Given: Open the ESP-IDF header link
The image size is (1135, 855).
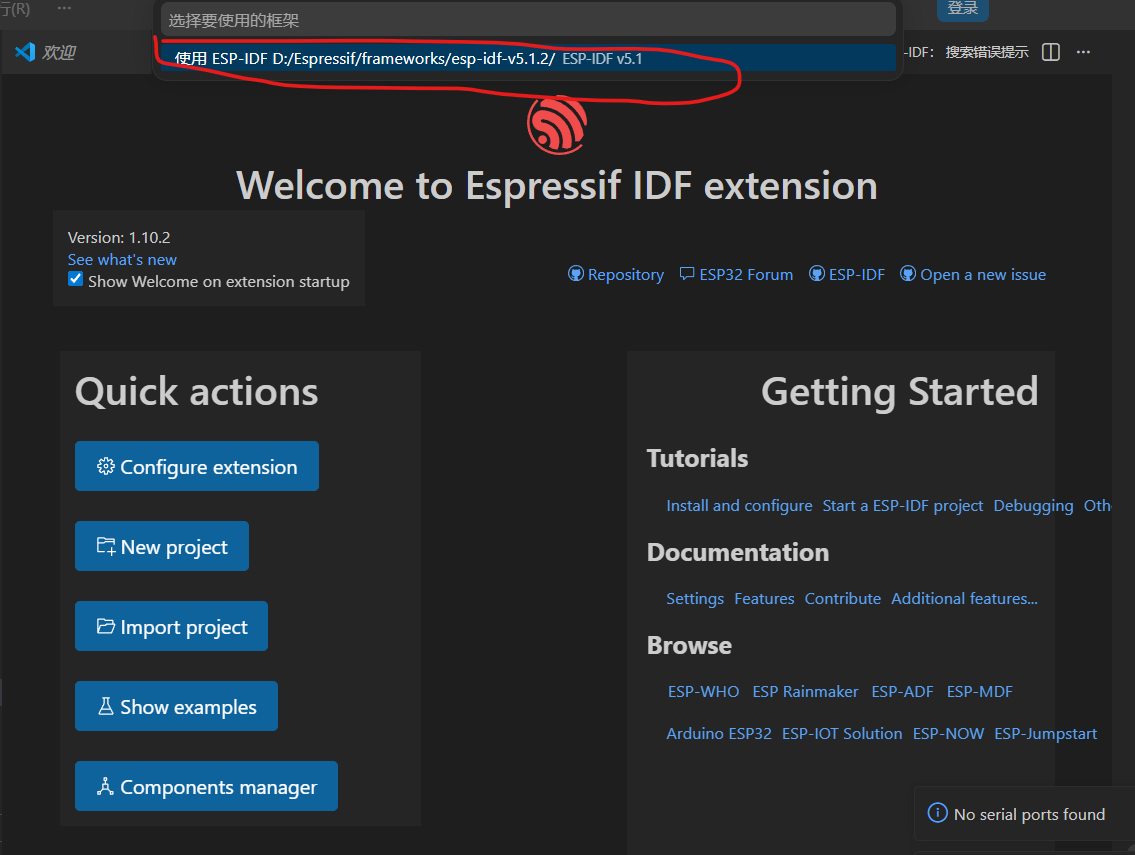Looking at the screenshot, I should point(856,274).
